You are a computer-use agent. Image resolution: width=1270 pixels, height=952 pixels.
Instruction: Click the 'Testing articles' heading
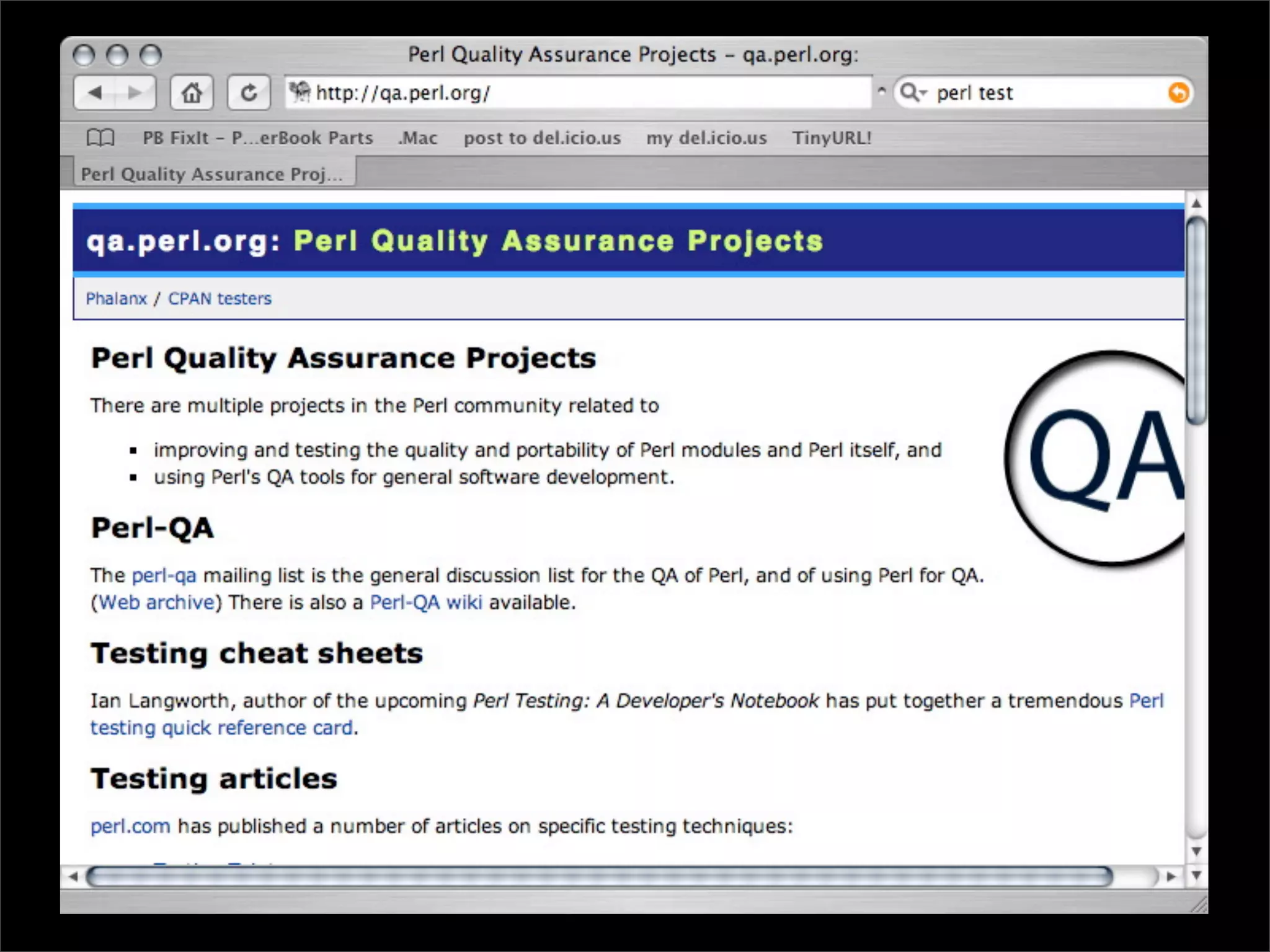coord(214,778)
